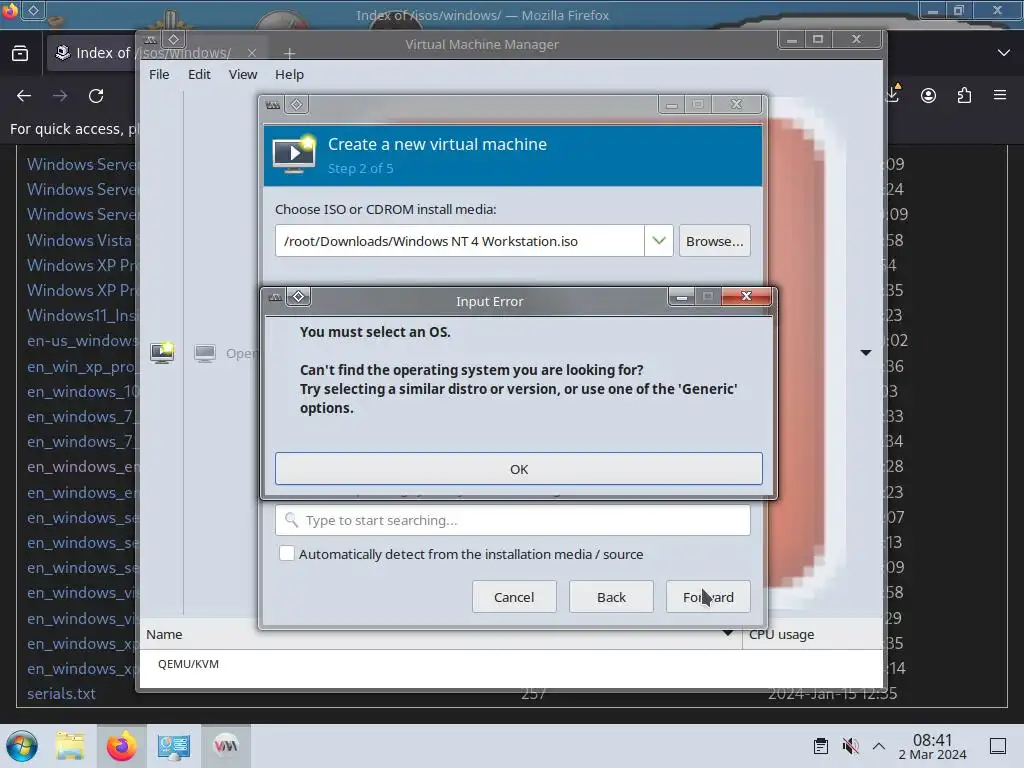1024x768 pixels.
Task: Close the Index of /isos/windows/ tab
Action: coord(252,53)
